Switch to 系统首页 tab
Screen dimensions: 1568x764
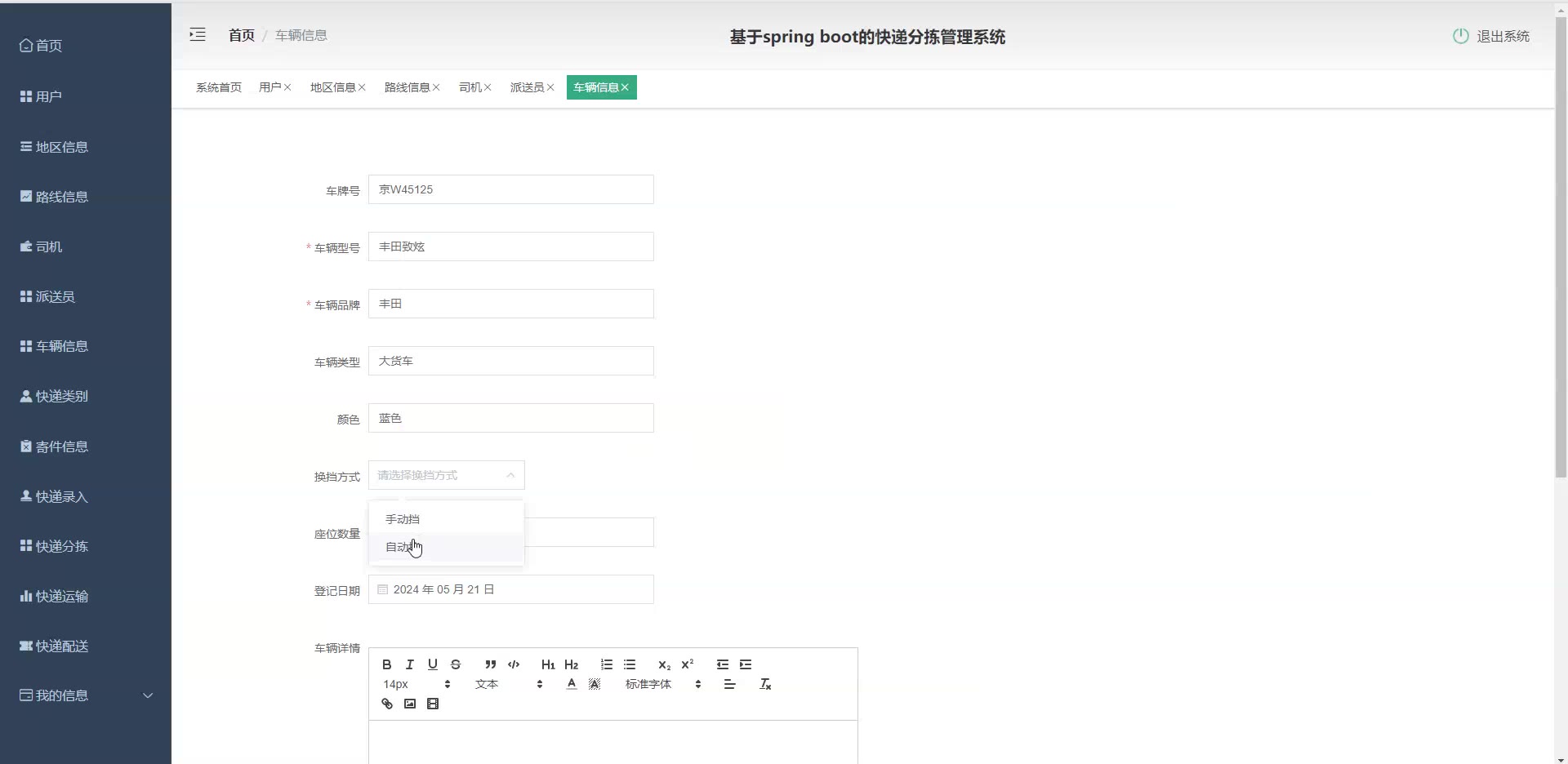pyautogui.click(x=219, y=87)
